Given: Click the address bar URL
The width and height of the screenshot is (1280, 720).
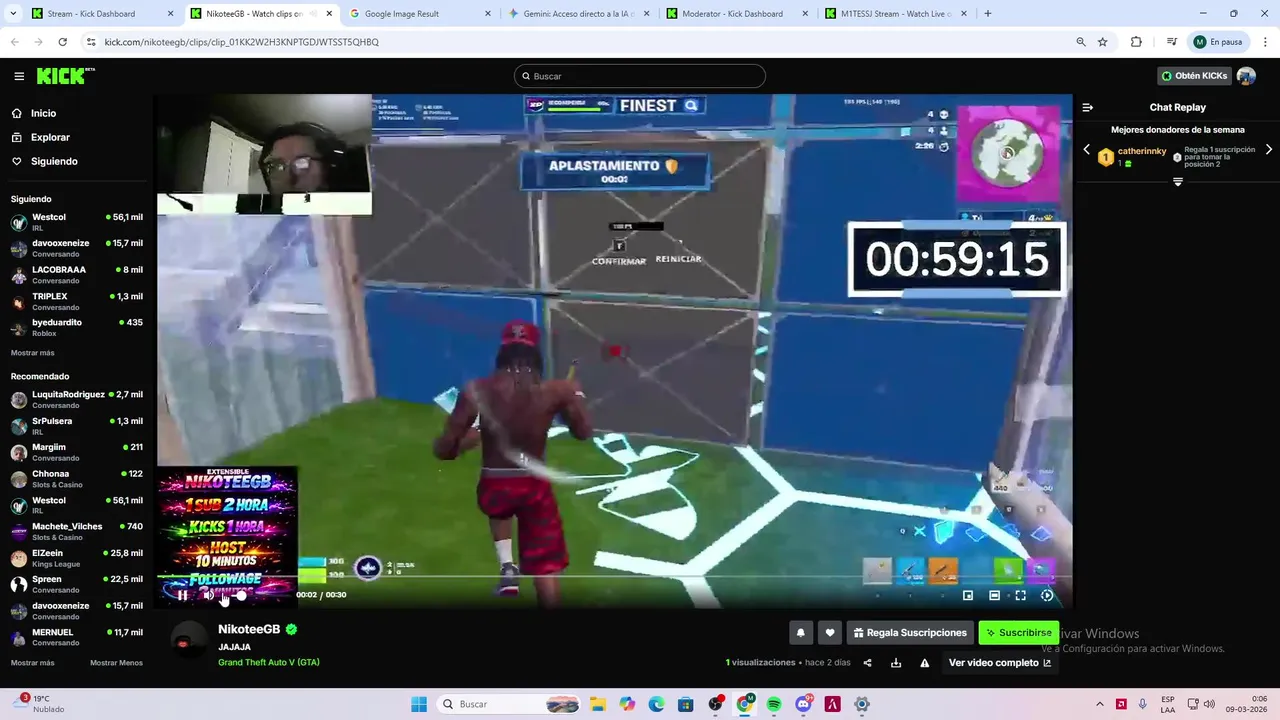Looking at the screenshot, I should (x=241, y=42).
